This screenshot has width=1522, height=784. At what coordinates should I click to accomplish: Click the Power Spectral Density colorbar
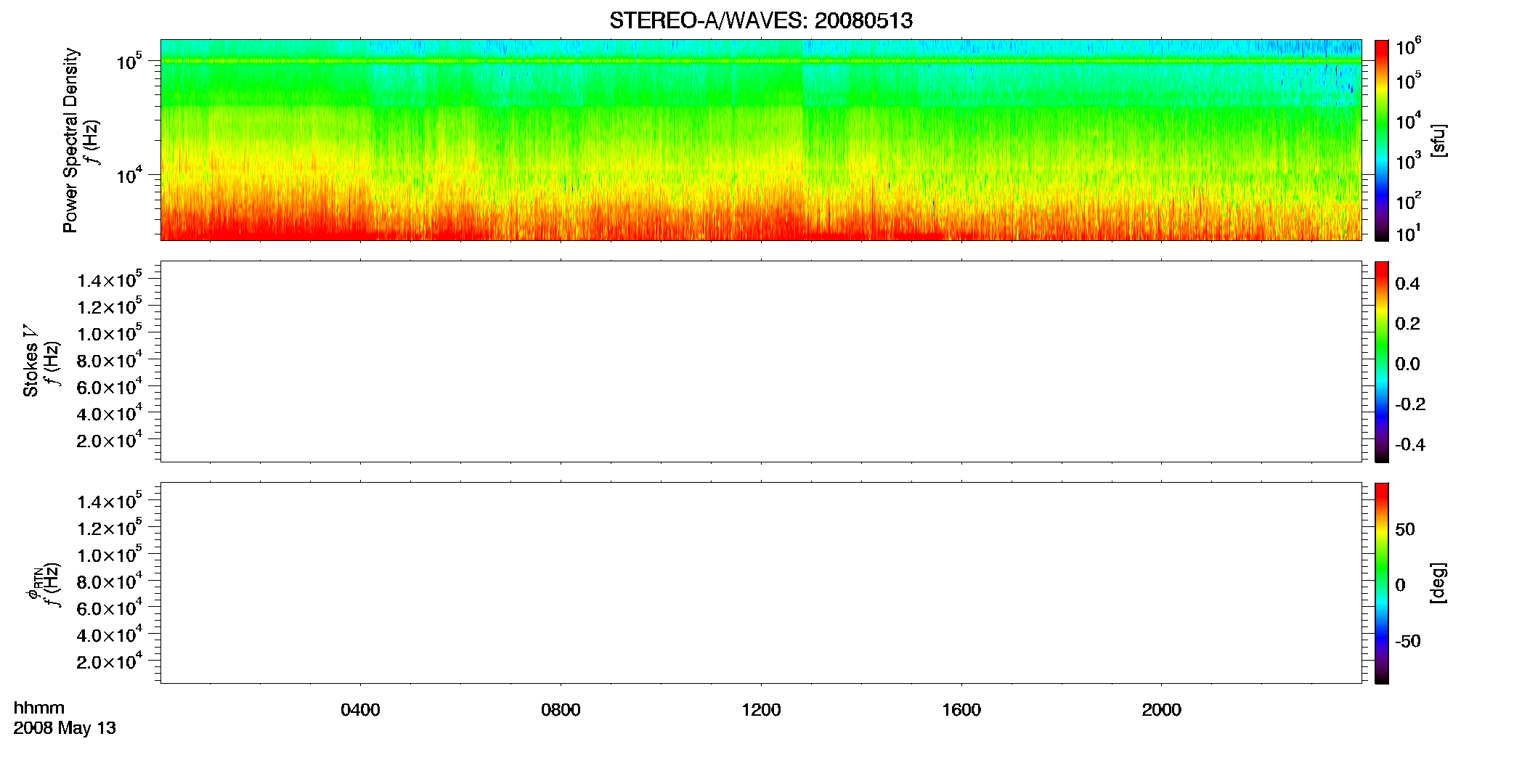tap(1382, 140)
